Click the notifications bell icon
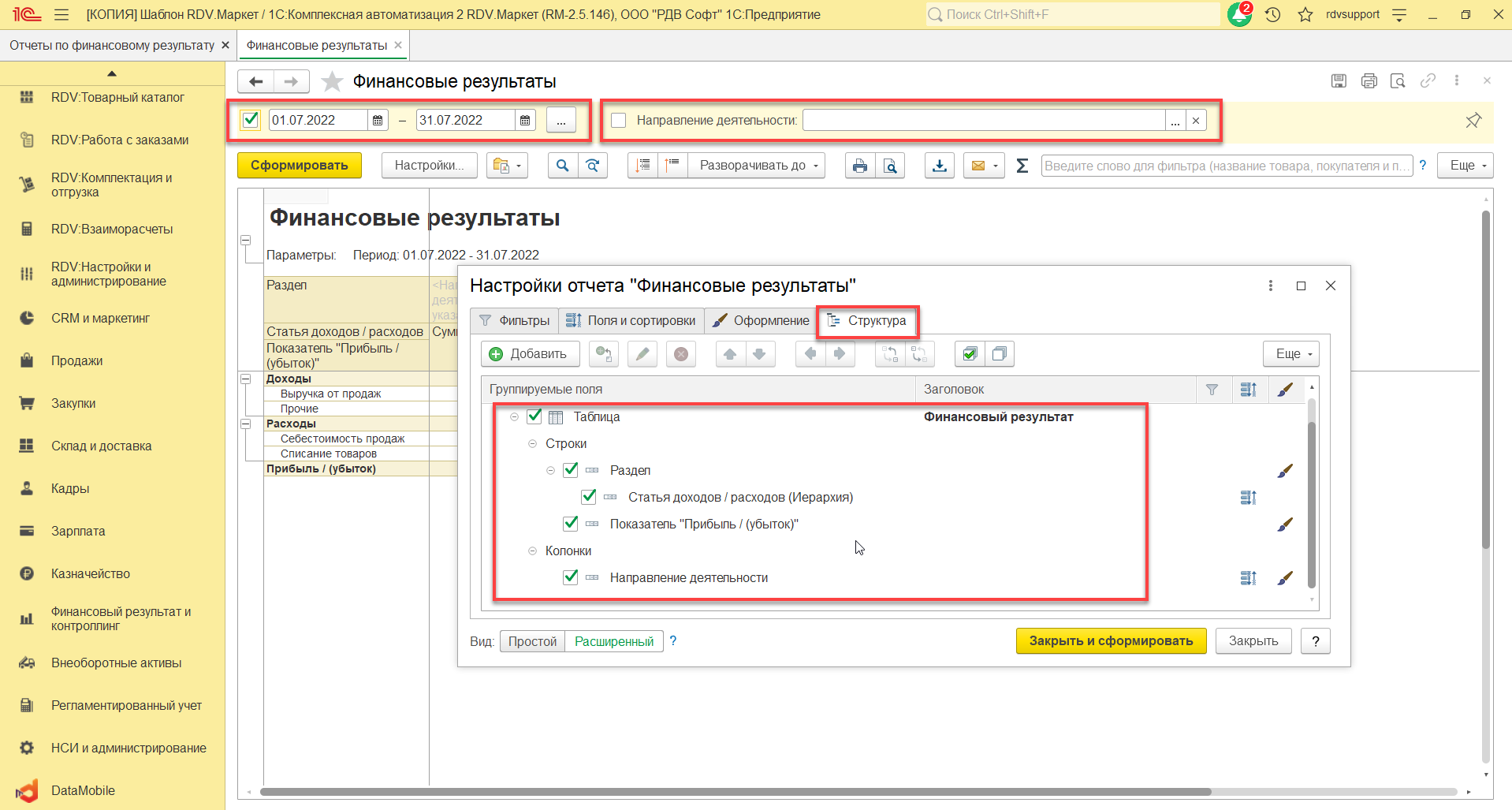The height and width of the screenshot is (810, 1512). (x=1238, y=15)
